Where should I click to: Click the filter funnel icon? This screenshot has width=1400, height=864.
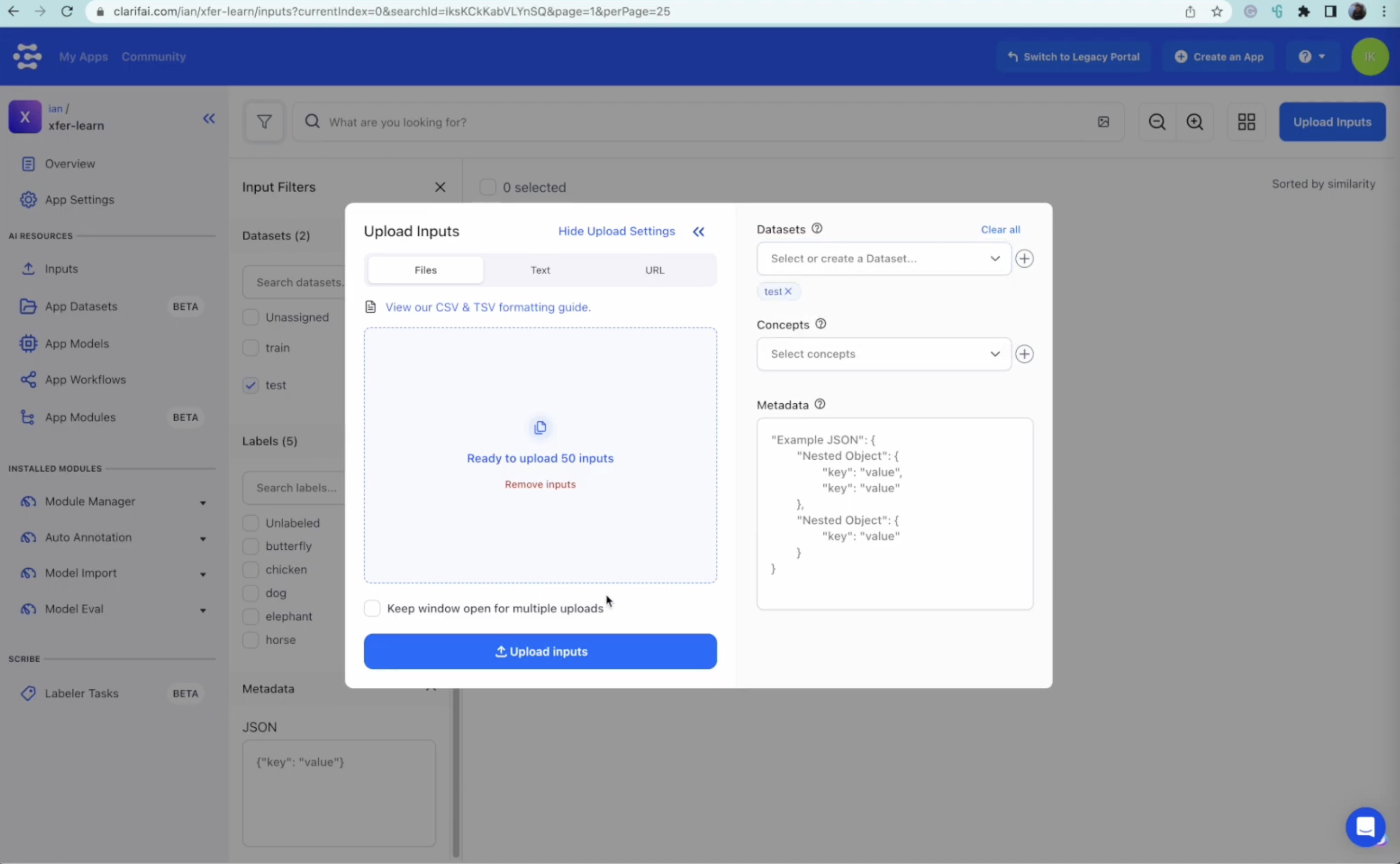(x=264, y=122)
